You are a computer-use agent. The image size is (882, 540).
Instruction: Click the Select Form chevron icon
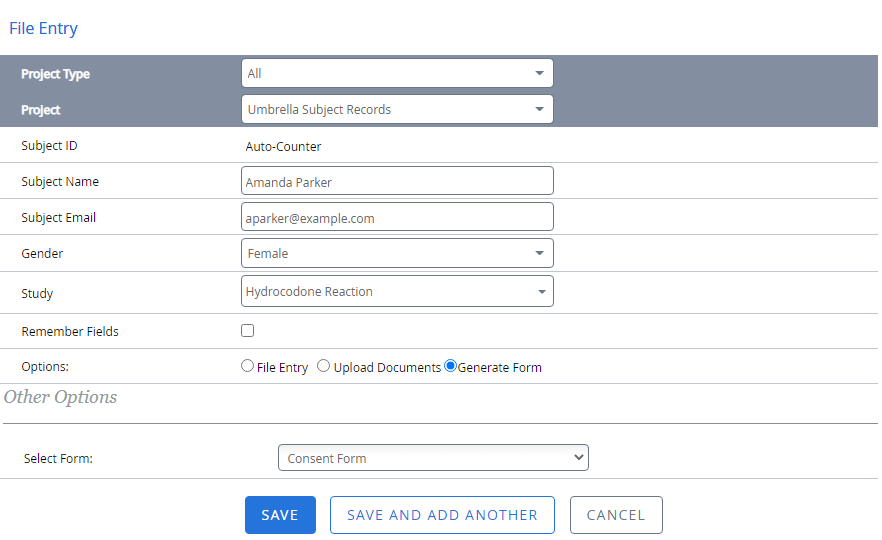pyautogui.click(x=578, y=458)
